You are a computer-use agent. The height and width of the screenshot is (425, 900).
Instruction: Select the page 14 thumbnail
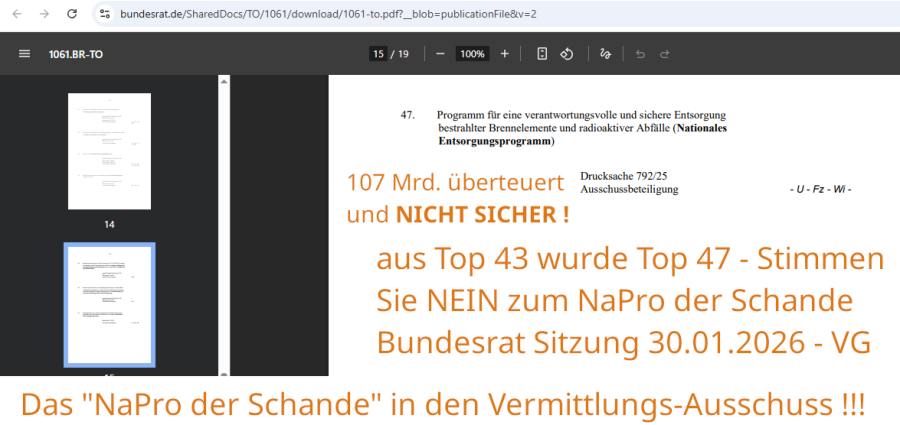[x=109, y=150]
